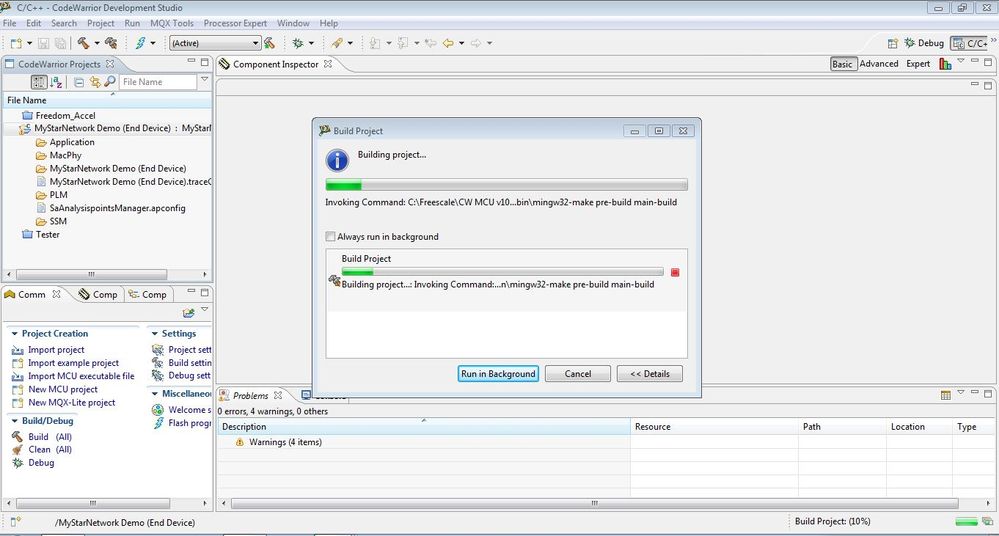This screenshot has height=536, width=999.
Task: Click the status bar progress view icon
Action: tap(988, 521)
